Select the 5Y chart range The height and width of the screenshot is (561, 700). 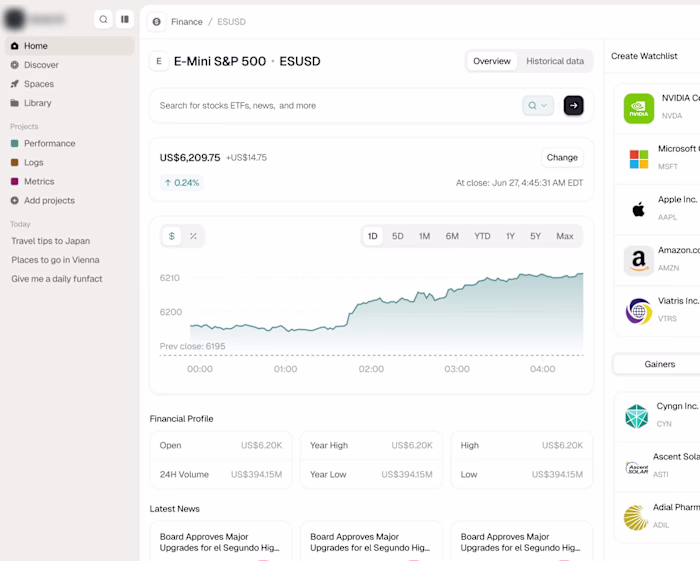coord(535,236)
